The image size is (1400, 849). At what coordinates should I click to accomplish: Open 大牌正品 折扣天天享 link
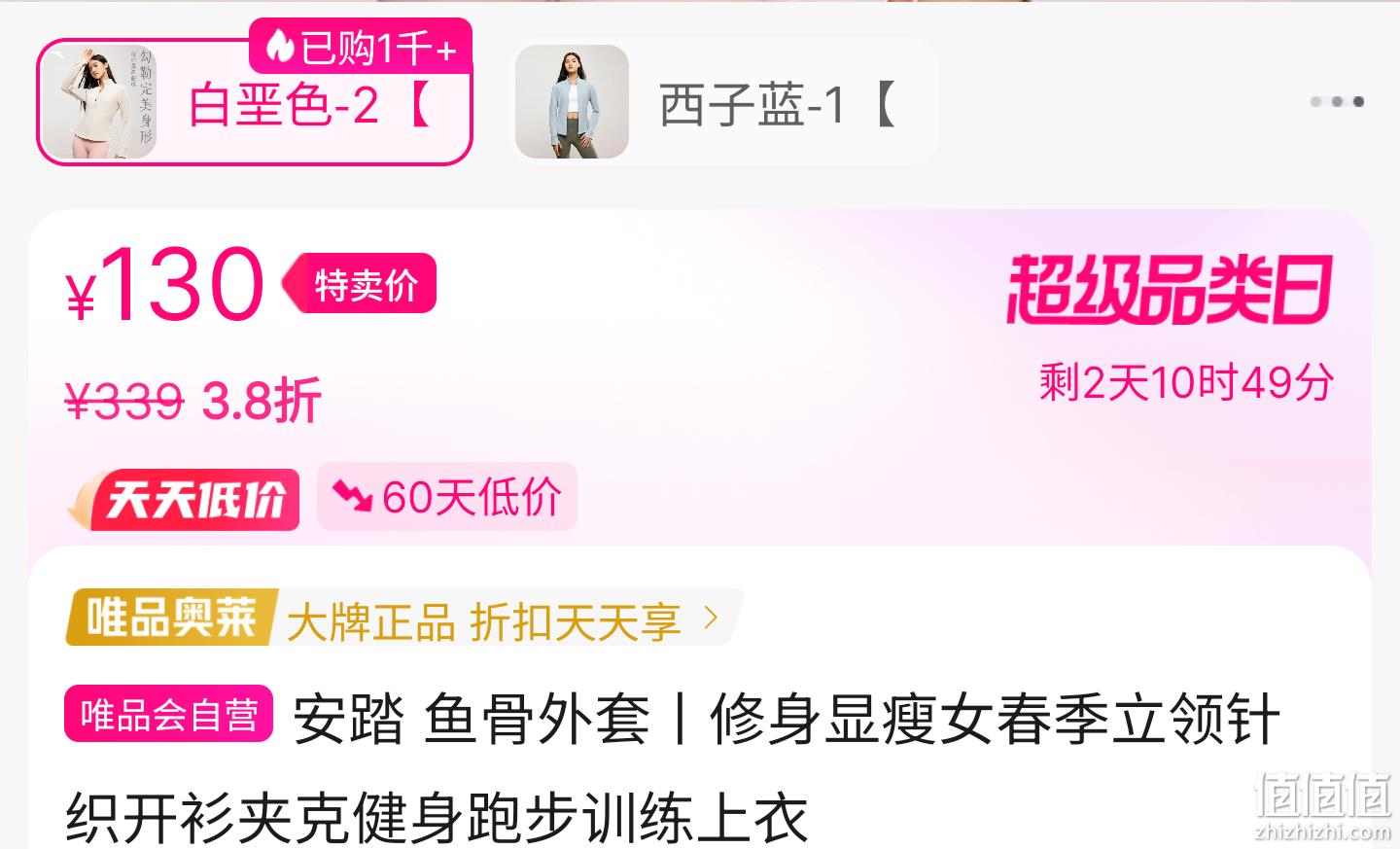[484, 621]
